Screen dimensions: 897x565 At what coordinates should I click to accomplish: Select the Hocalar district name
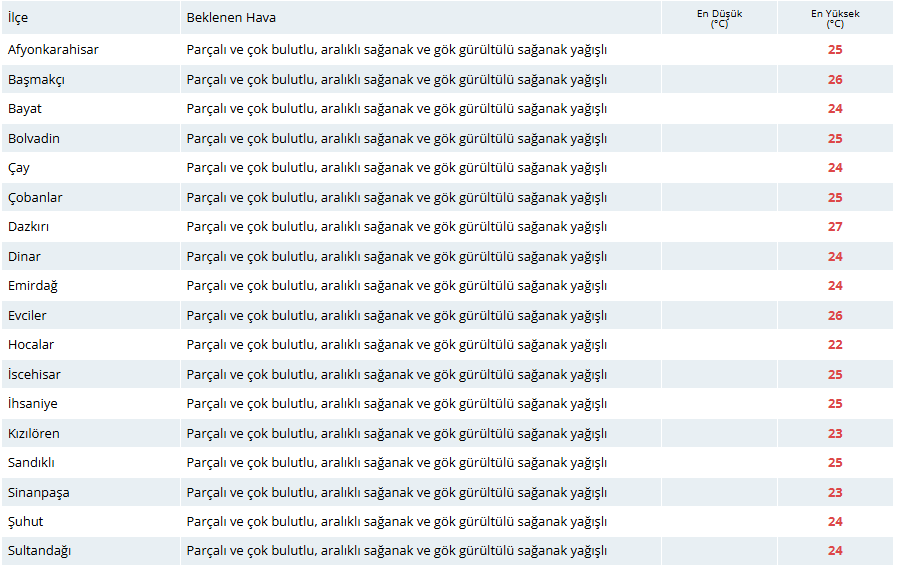point(31,345)
